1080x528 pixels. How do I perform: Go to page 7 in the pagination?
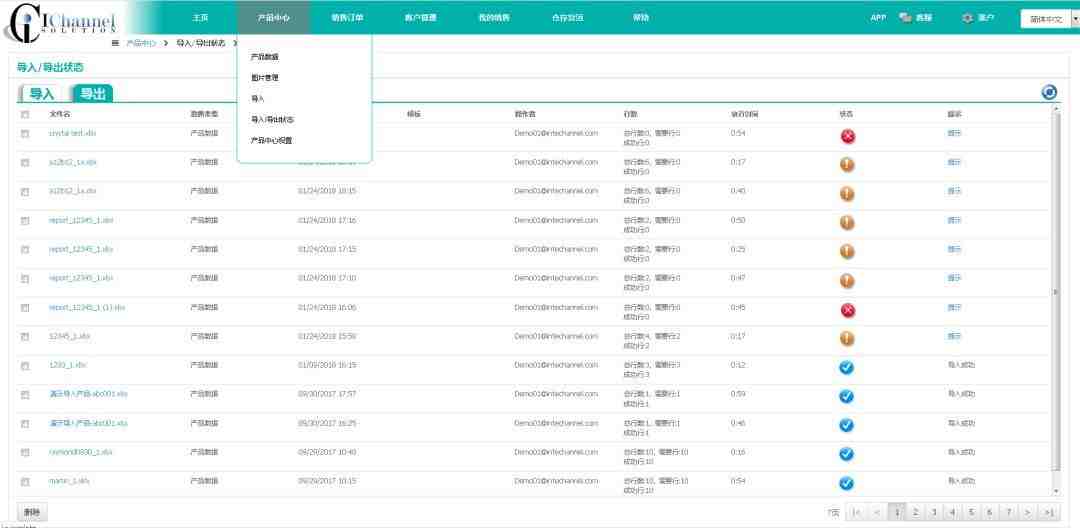pos(1008,512)
